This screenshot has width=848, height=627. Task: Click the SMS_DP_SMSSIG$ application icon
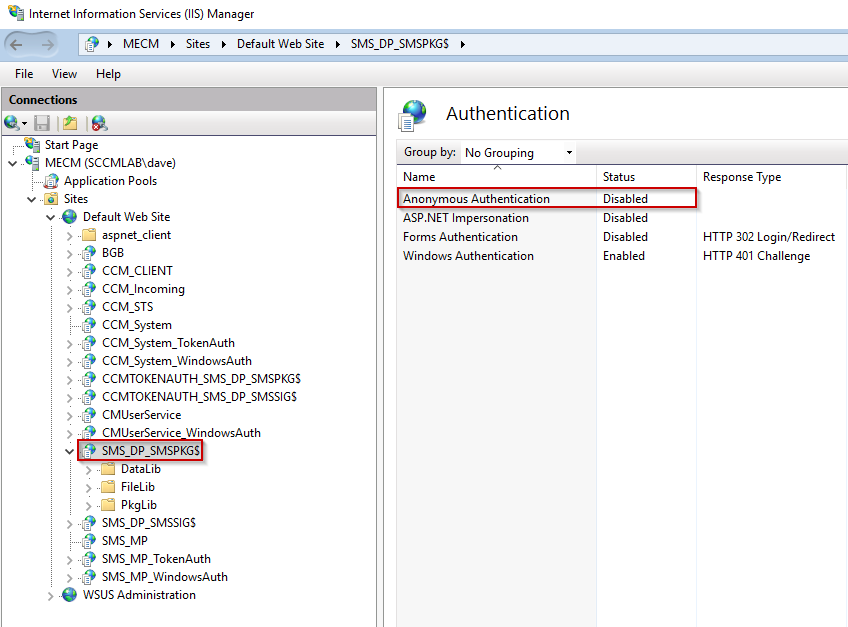coord(88,523)
